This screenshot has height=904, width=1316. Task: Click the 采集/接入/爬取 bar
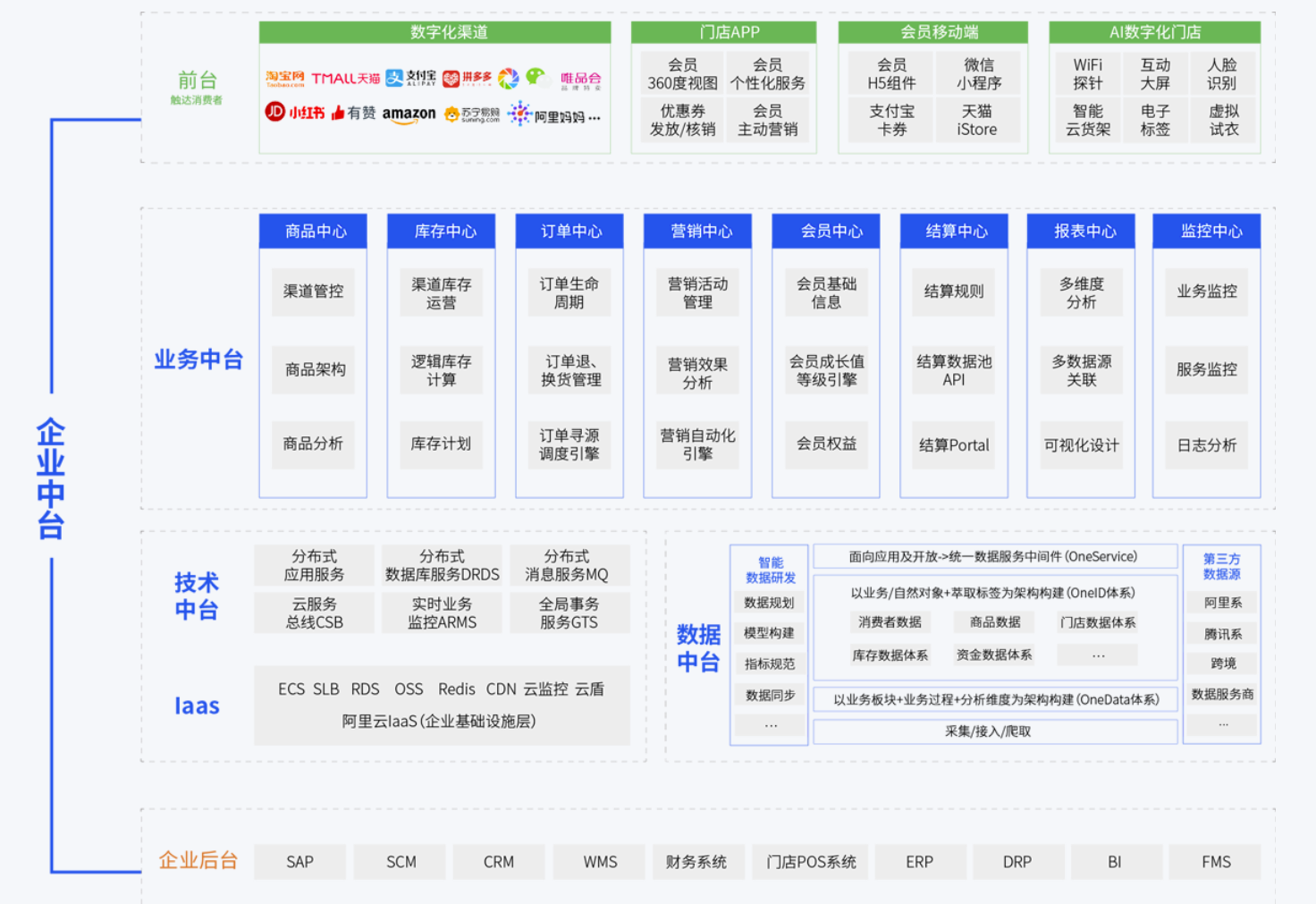[x=993, y=731]
